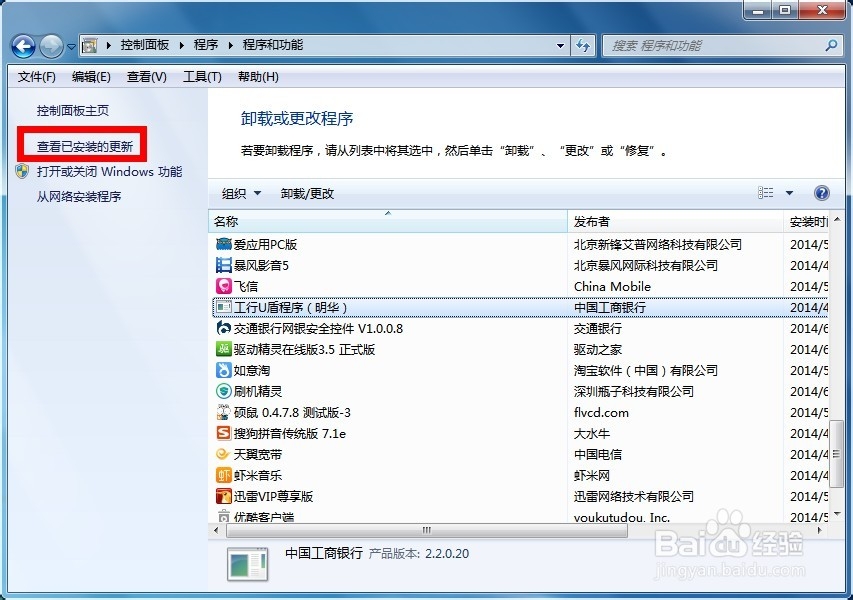Expand arrow between 控制面板 and 程序 breadcrumbs
Viewport: 853px width, 600px height.
(x=182, y=45)
